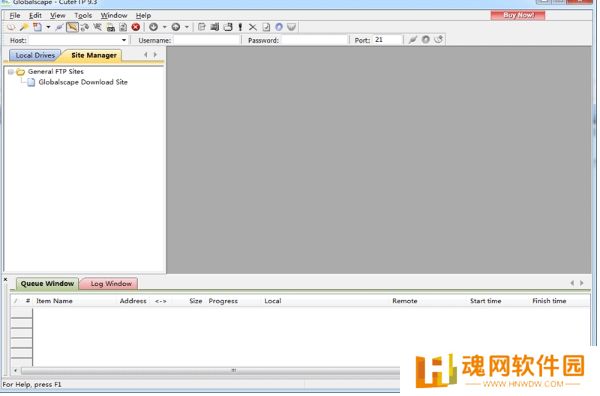Click the printer icon in the toolbar

[111, 27]
